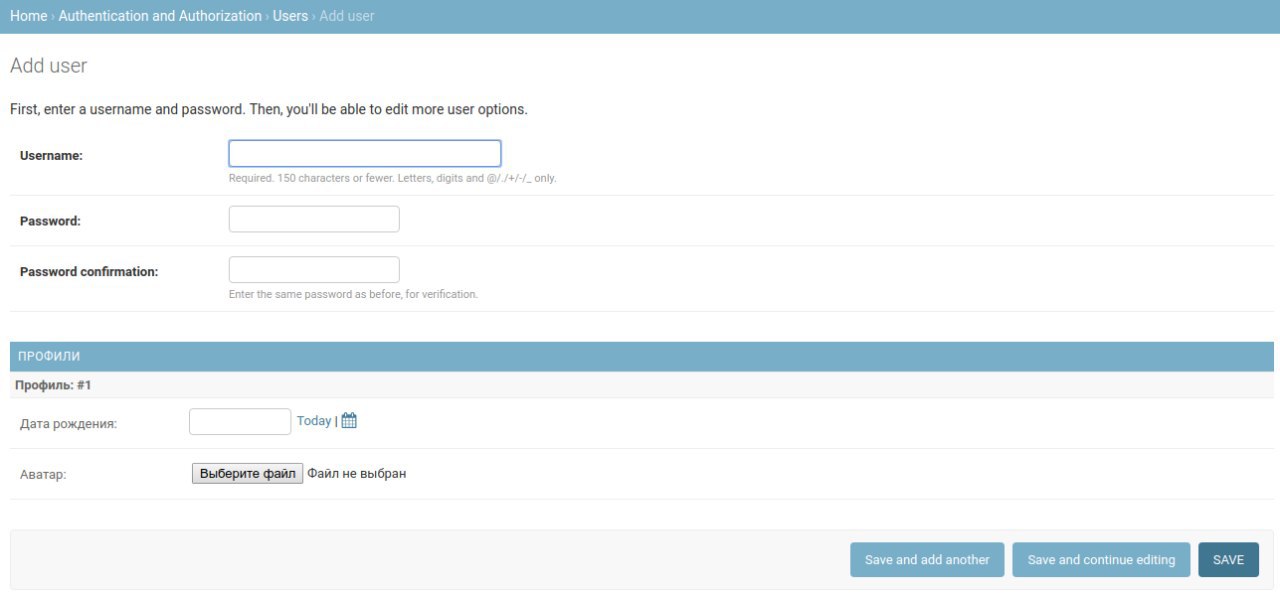Choose avatar with Выберите файл button

(x=247, y=473)
